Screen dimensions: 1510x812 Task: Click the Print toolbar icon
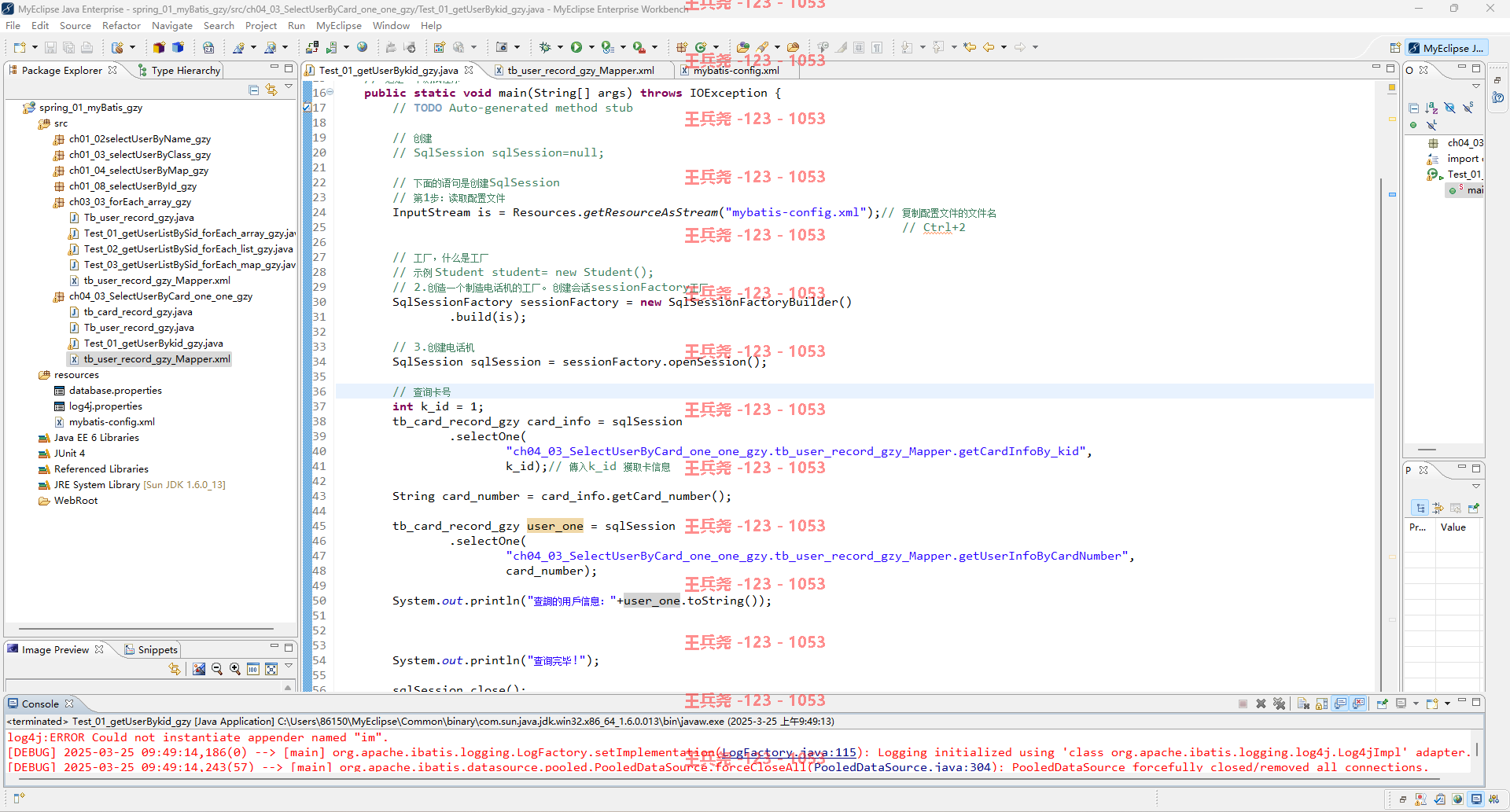click(87, 47)
